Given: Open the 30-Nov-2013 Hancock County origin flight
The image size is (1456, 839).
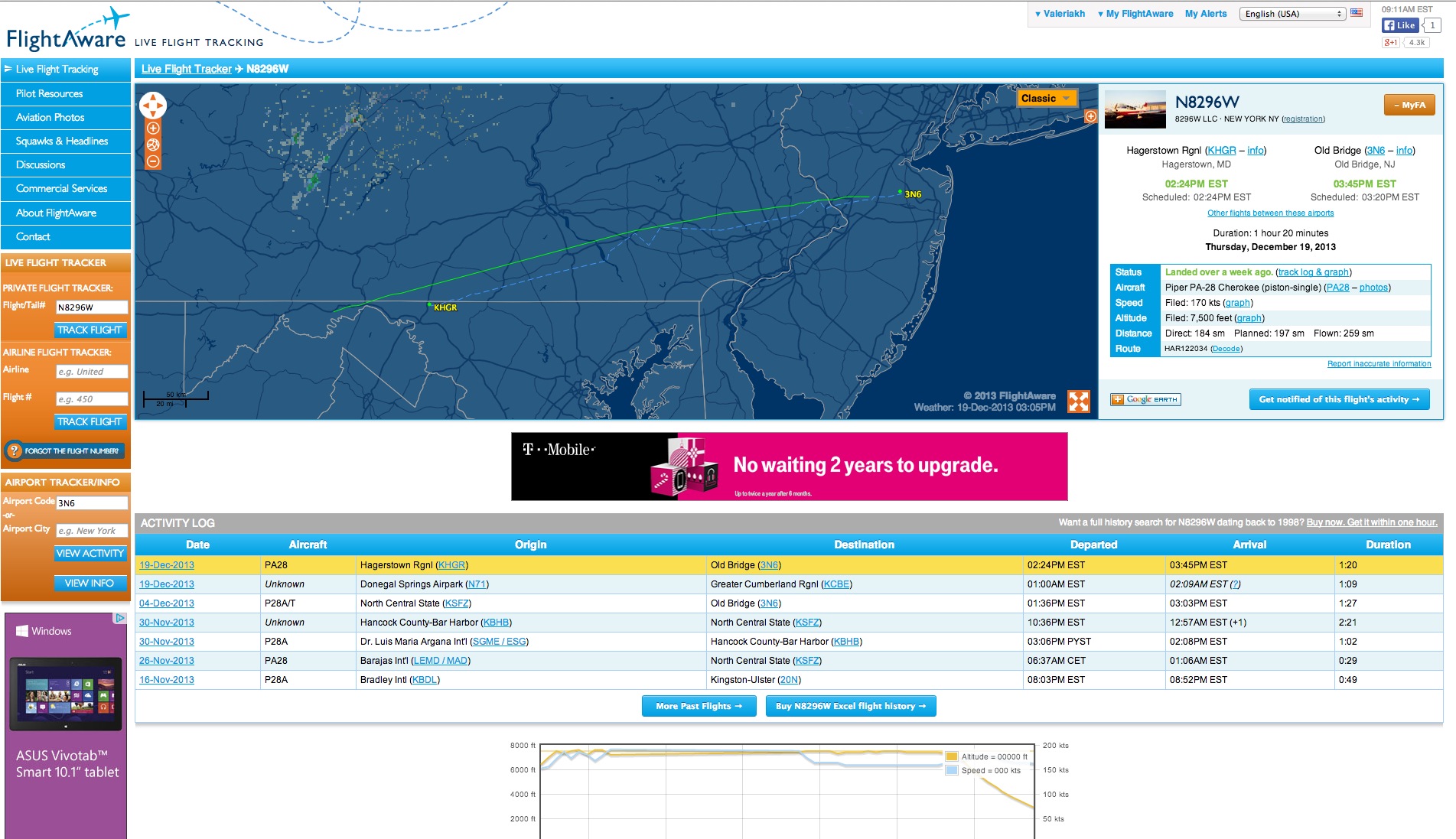Looking at the screenshot, I should tap(167, 623).
